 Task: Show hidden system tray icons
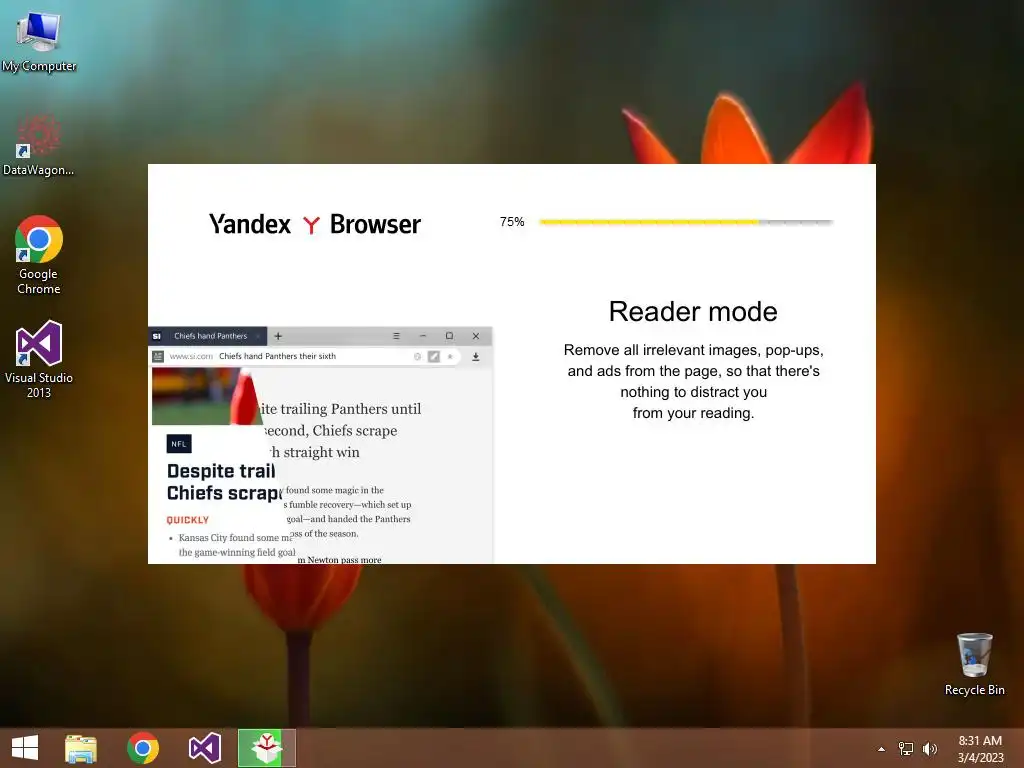pos(881,749)
